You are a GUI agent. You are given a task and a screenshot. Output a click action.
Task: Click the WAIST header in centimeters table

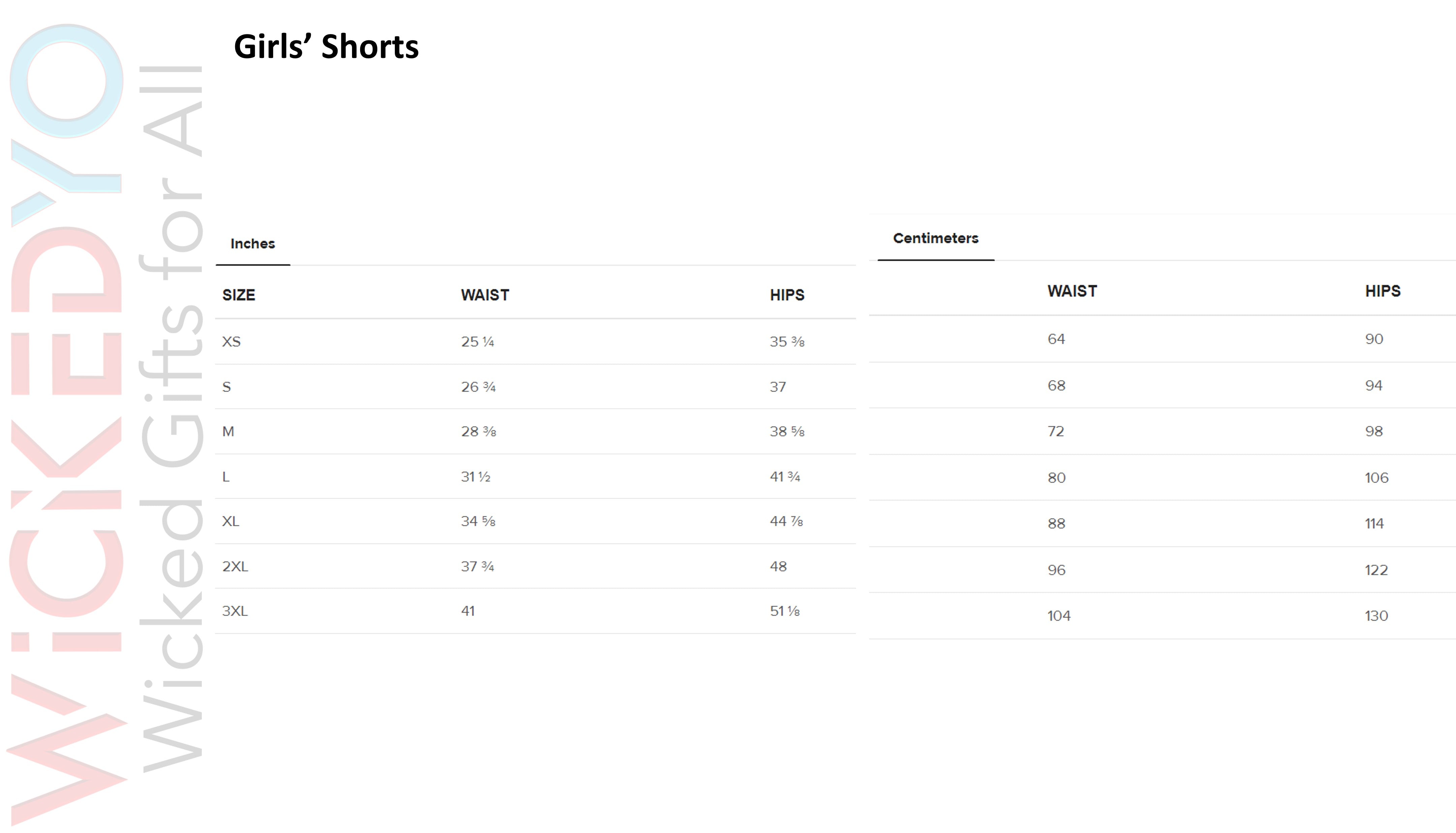click(1072, 290)
